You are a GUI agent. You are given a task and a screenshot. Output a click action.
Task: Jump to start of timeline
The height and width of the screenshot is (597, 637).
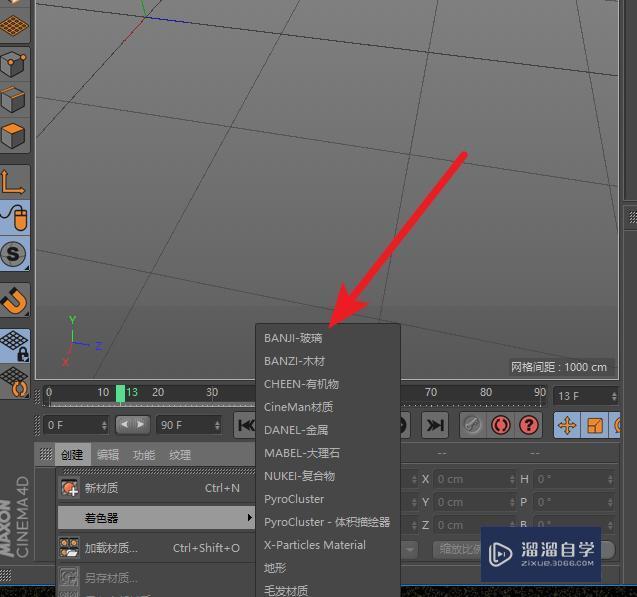point(245,425)
